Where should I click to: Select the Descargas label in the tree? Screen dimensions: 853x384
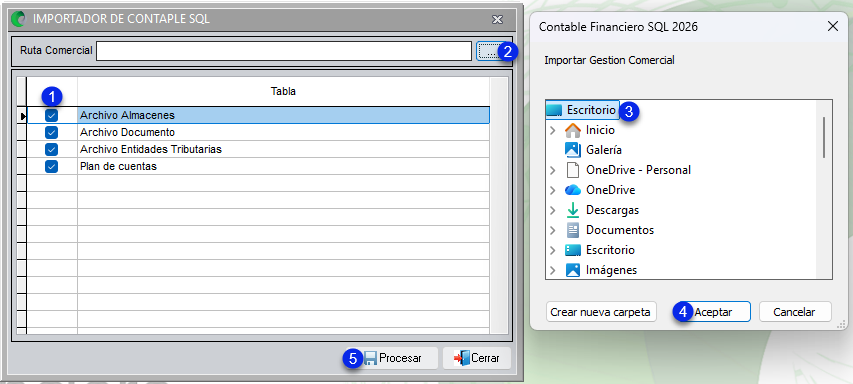click(613, 210)
